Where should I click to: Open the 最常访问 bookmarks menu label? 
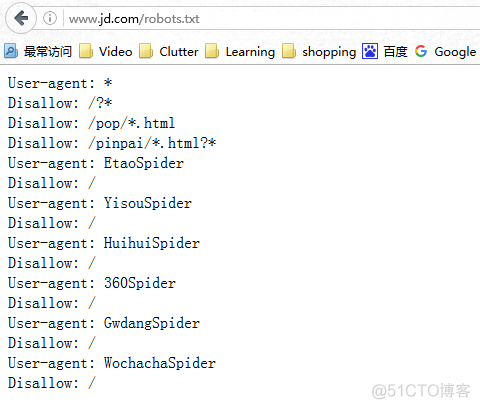(48, 52)
